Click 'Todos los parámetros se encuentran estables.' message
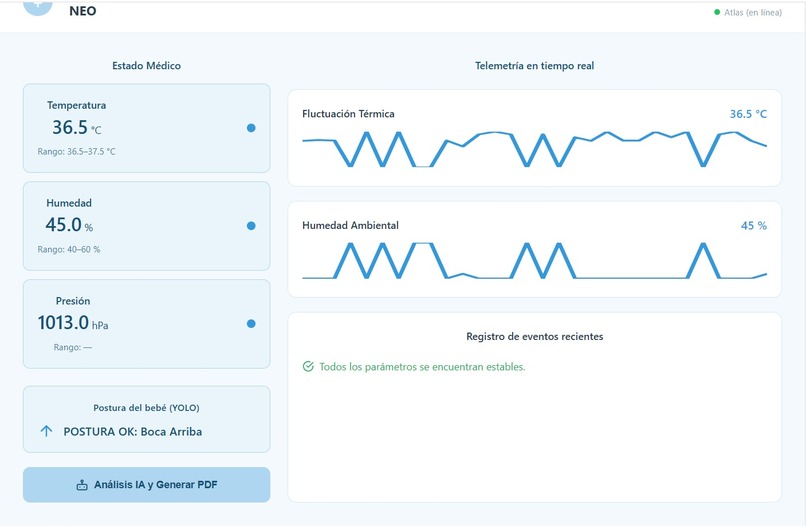 click(422, 367)
